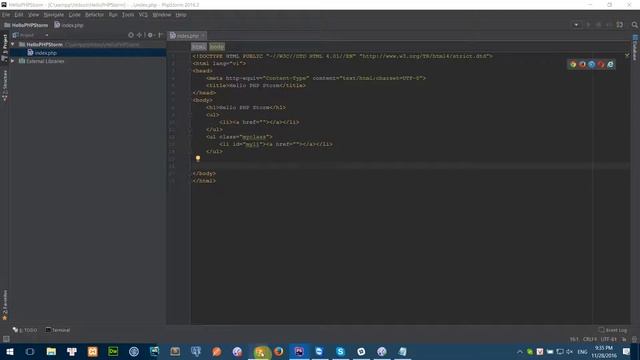Viewport: 640px width, 360px height.
Task: Open the File menu
Action: tap(6, 15)
